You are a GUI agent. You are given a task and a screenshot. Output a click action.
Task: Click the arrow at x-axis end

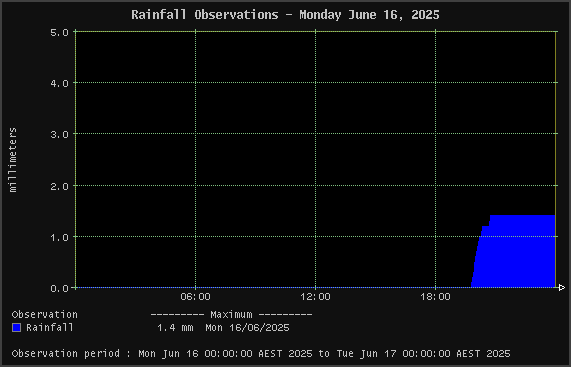pos(562,288)
